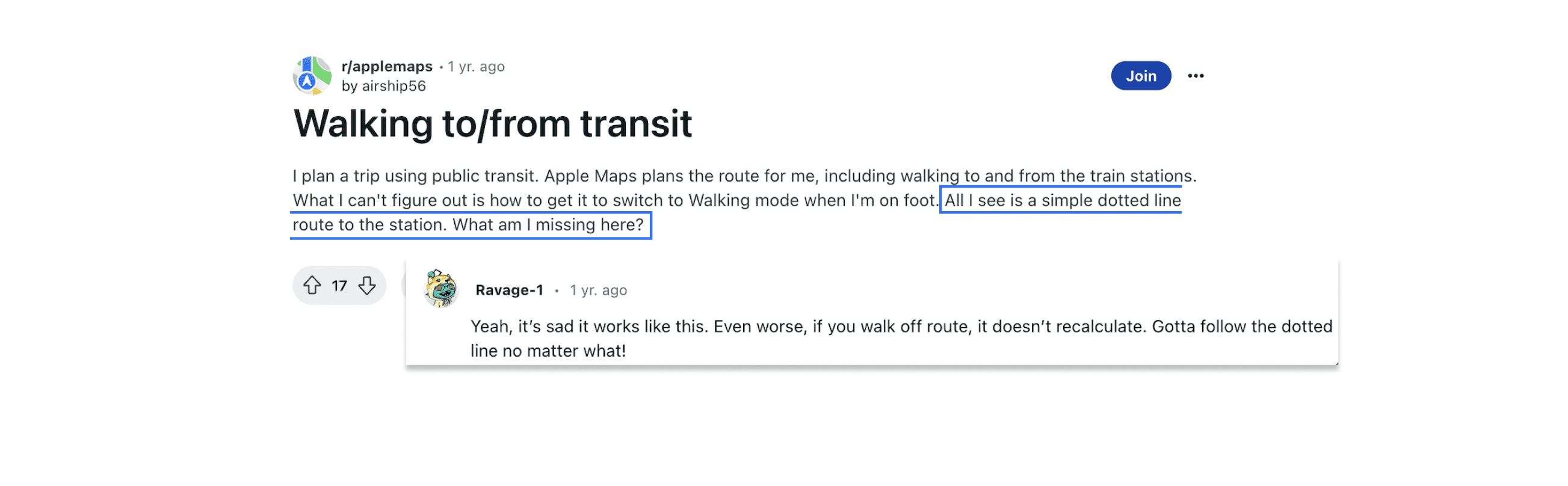This screenshot has height=486, width=1568.
Task: Click the vote count showing 17
Action: point(339,285)
